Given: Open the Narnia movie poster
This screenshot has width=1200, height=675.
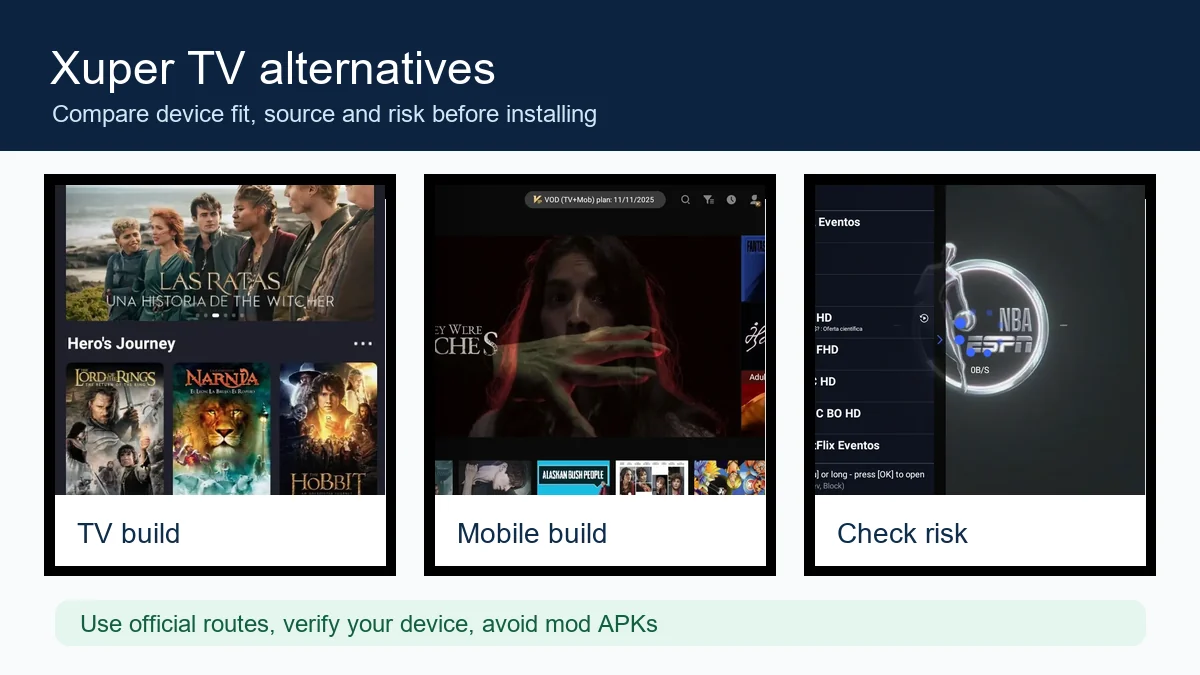Looking at the screenshot, I should (x=222, y=428).
